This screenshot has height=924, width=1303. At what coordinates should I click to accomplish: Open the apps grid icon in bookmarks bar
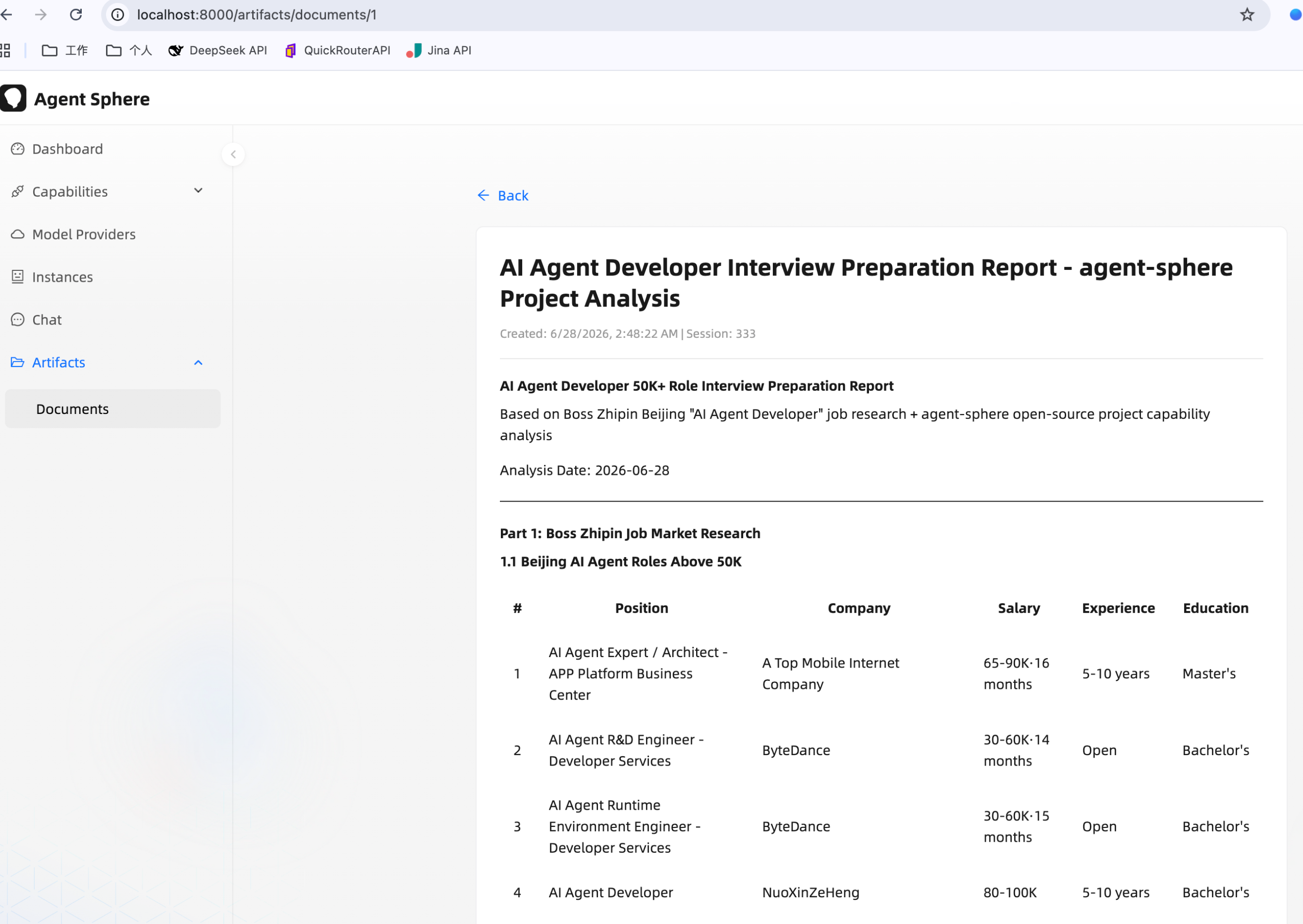coord(5,51)
